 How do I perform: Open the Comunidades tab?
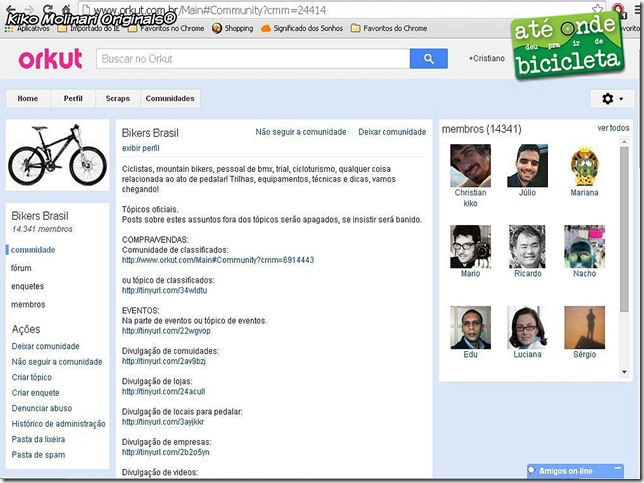pos(170,99)
